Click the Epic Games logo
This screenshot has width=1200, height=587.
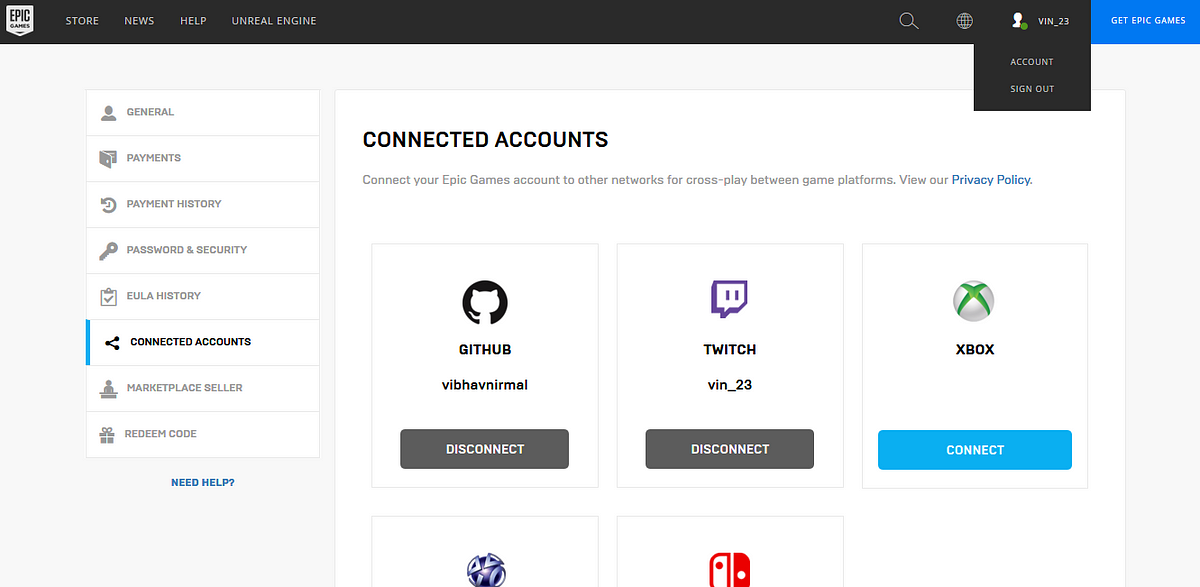(20, 21)
